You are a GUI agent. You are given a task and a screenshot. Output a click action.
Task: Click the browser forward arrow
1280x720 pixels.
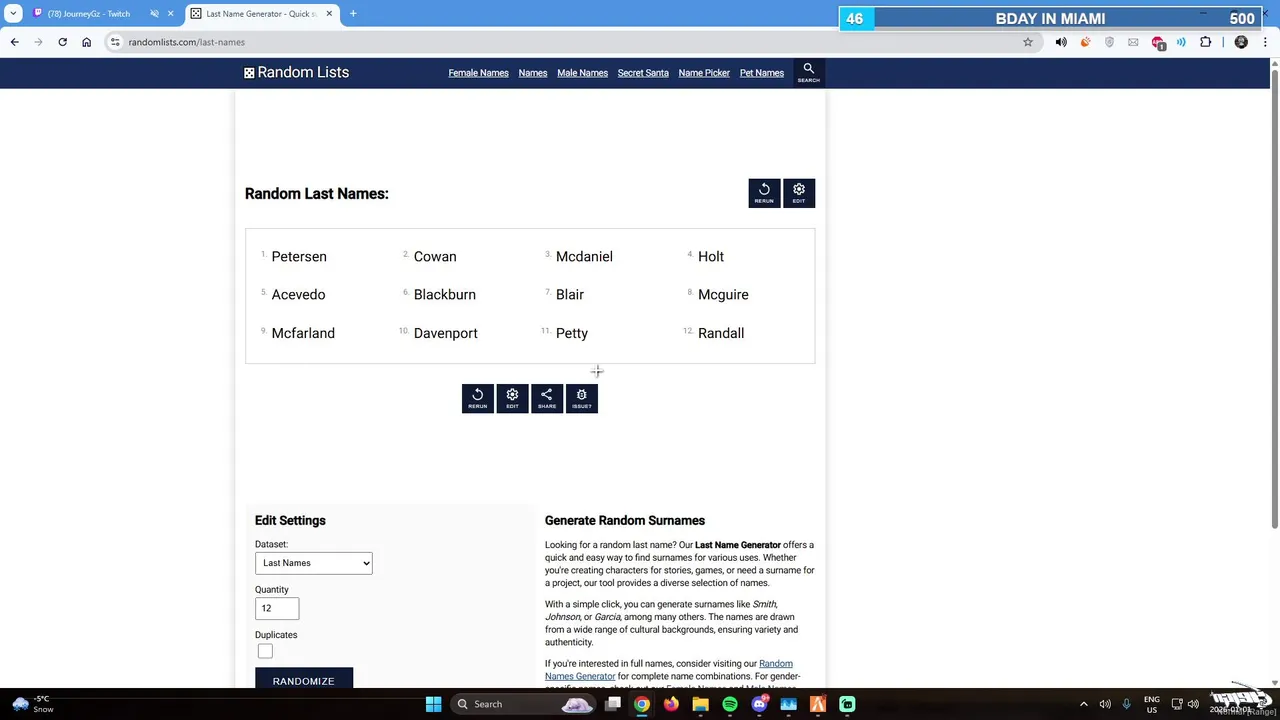click(x=38, y=42)
